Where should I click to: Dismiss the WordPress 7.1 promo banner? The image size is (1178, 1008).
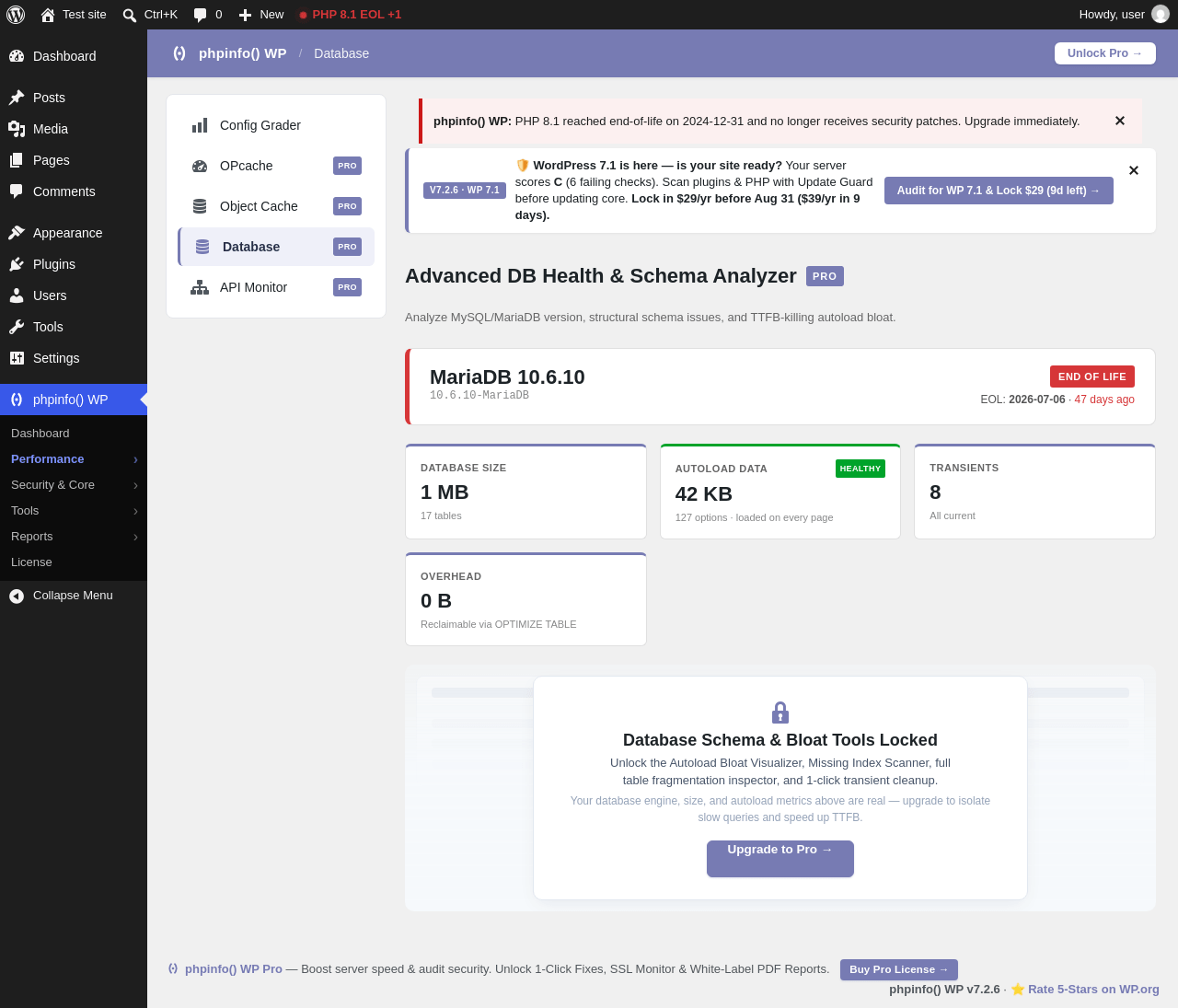tap(1134, 170)
